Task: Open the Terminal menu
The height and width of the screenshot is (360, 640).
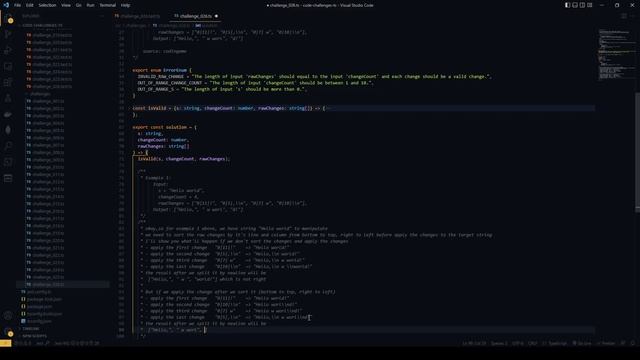Action: tap(108, 5)
